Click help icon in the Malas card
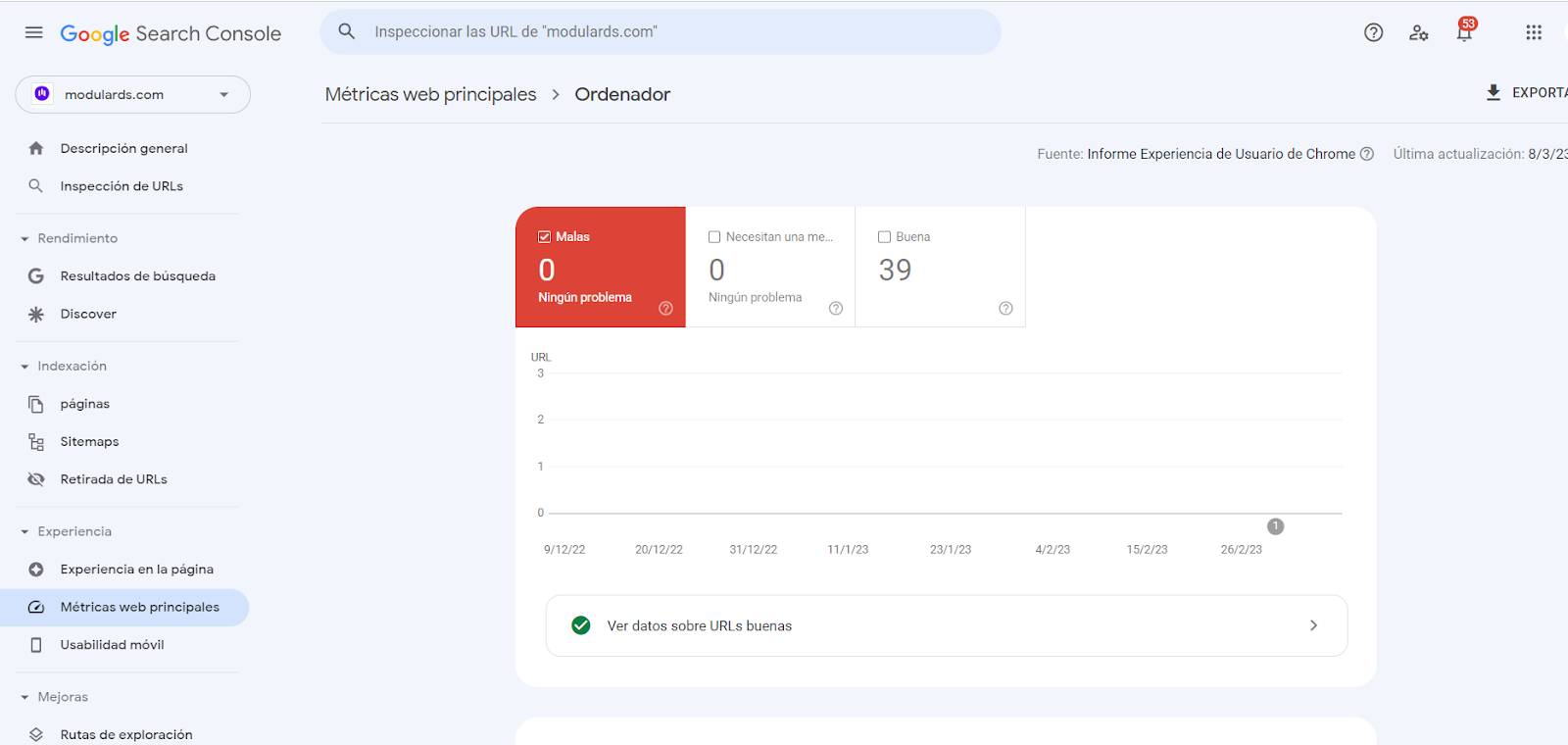1568x745 pixels. click(665, 308)
